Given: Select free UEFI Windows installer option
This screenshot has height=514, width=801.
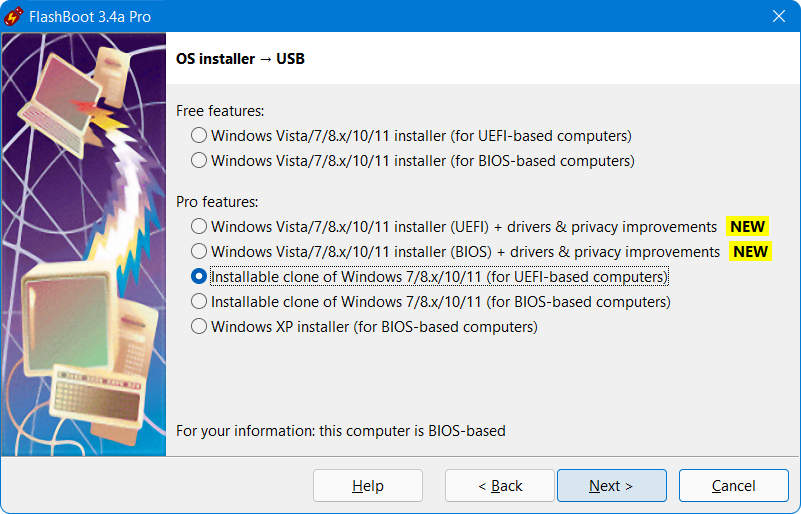Looking at the screenshot, I should tap(199, 135).
